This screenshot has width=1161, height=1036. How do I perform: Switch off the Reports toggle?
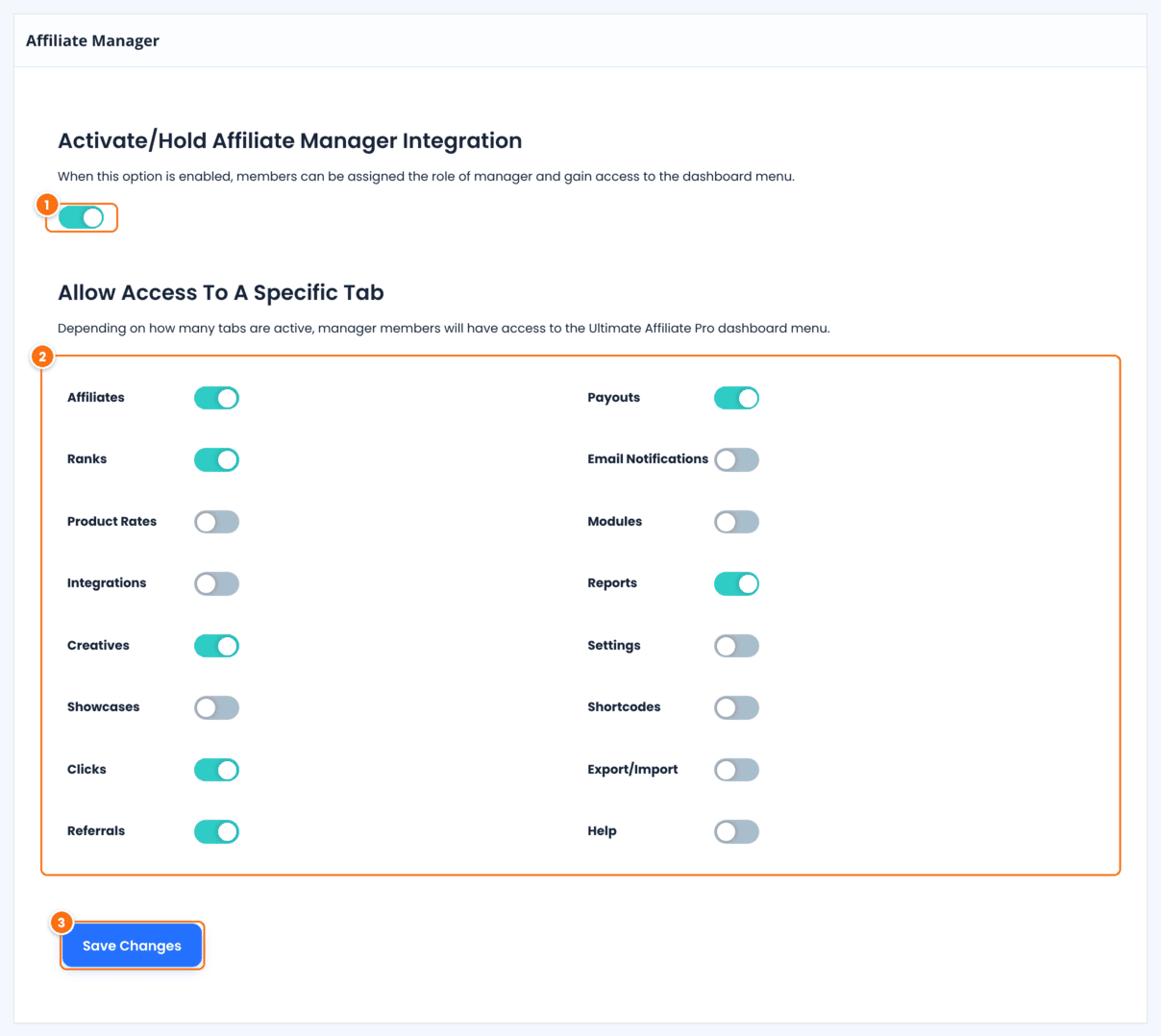coord(736,583)
